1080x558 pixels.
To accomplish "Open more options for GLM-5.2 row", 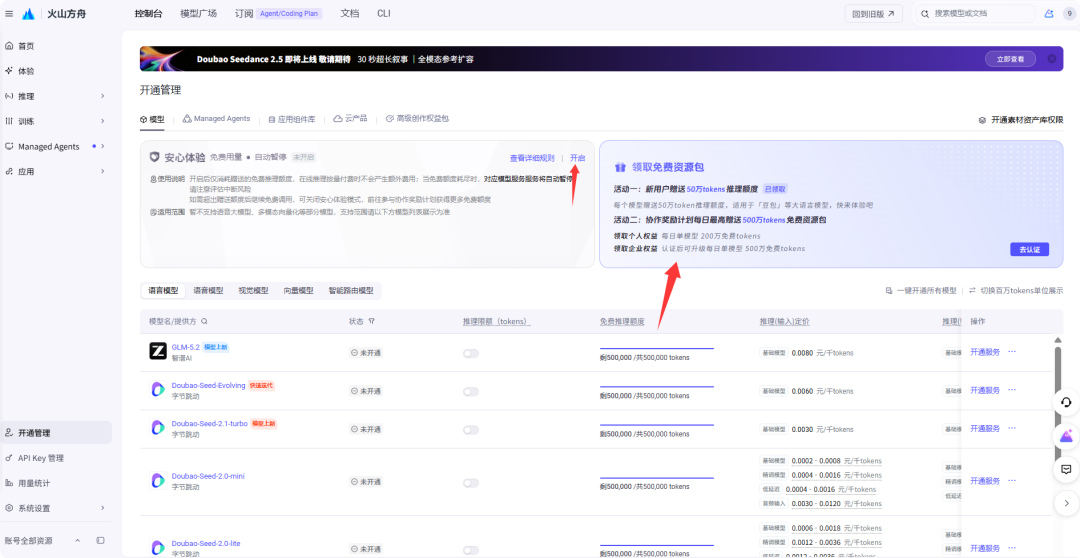I will (x=1012, y=351).
